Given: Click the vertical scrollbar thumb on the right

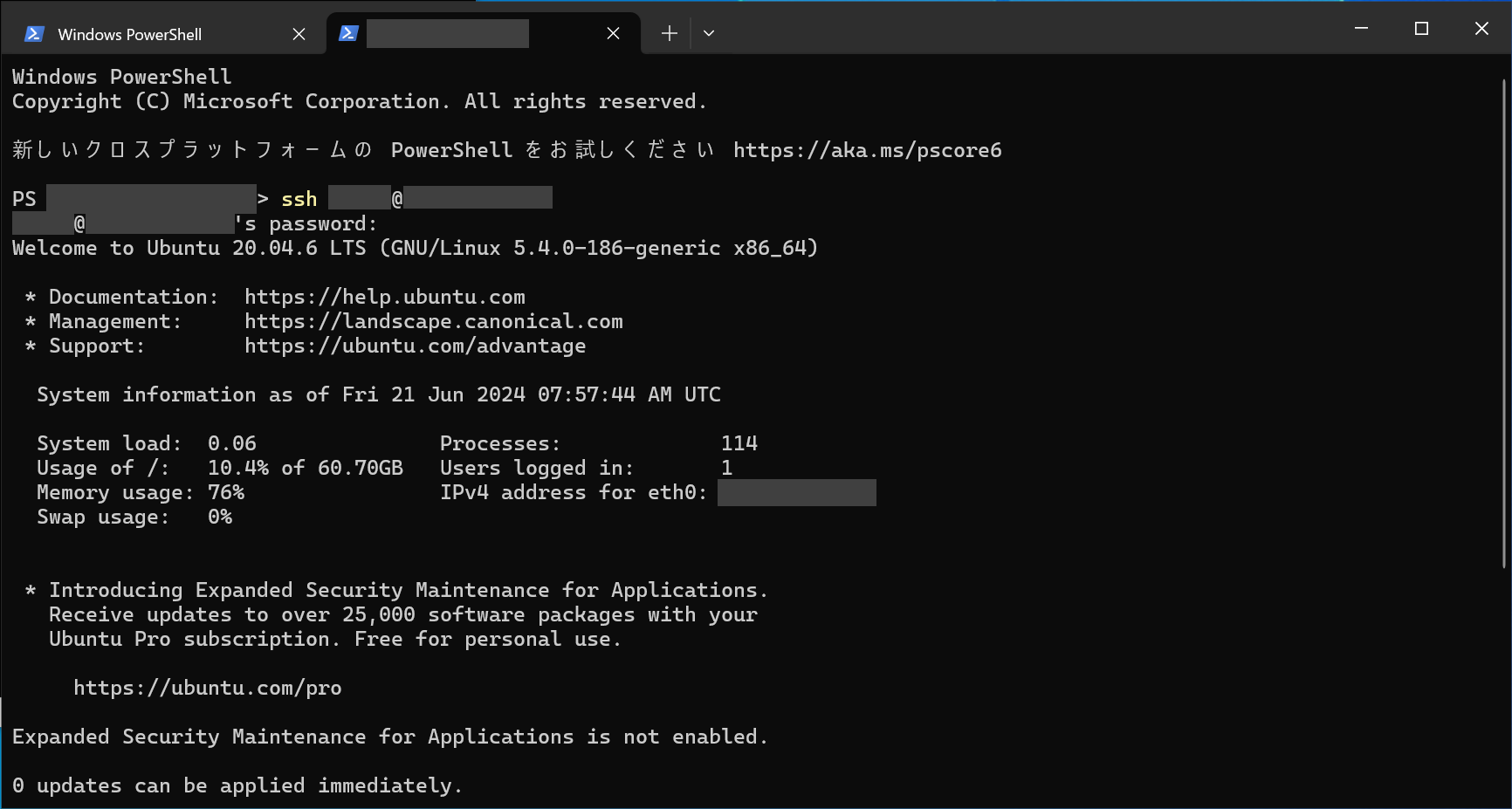Looking at the screenshot, I should (x=1504, y=323).
